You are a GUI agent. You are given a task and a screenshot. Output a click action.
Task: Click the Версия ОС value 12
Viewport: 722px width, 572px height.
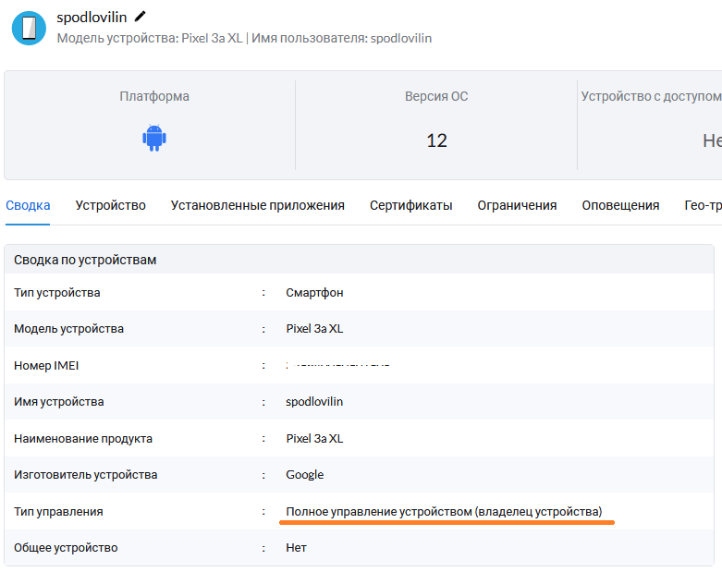[x=436, y=140]
